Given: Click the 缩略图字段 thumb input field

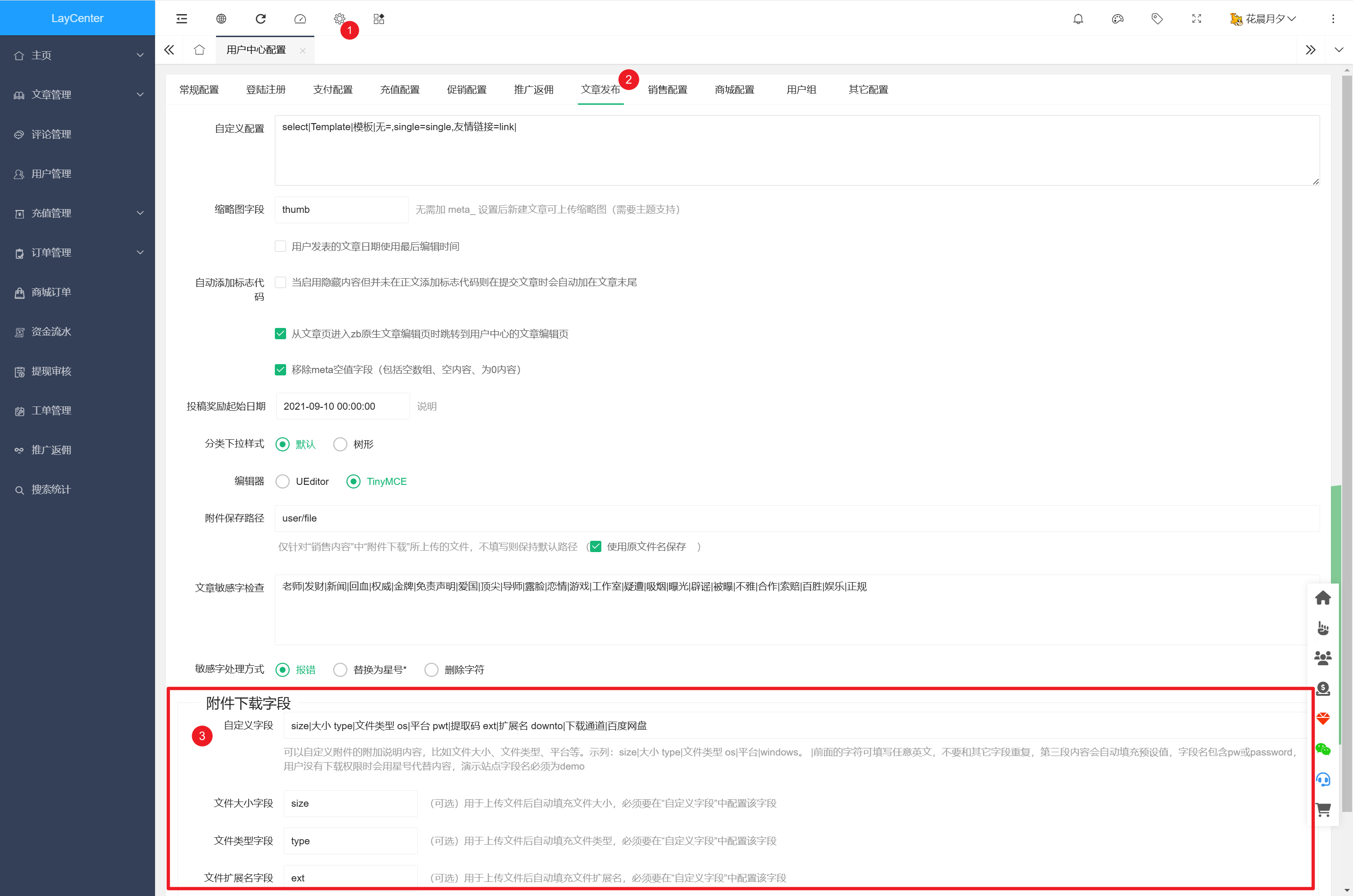Looking at the screenshot, I should [x=341, y=210].
